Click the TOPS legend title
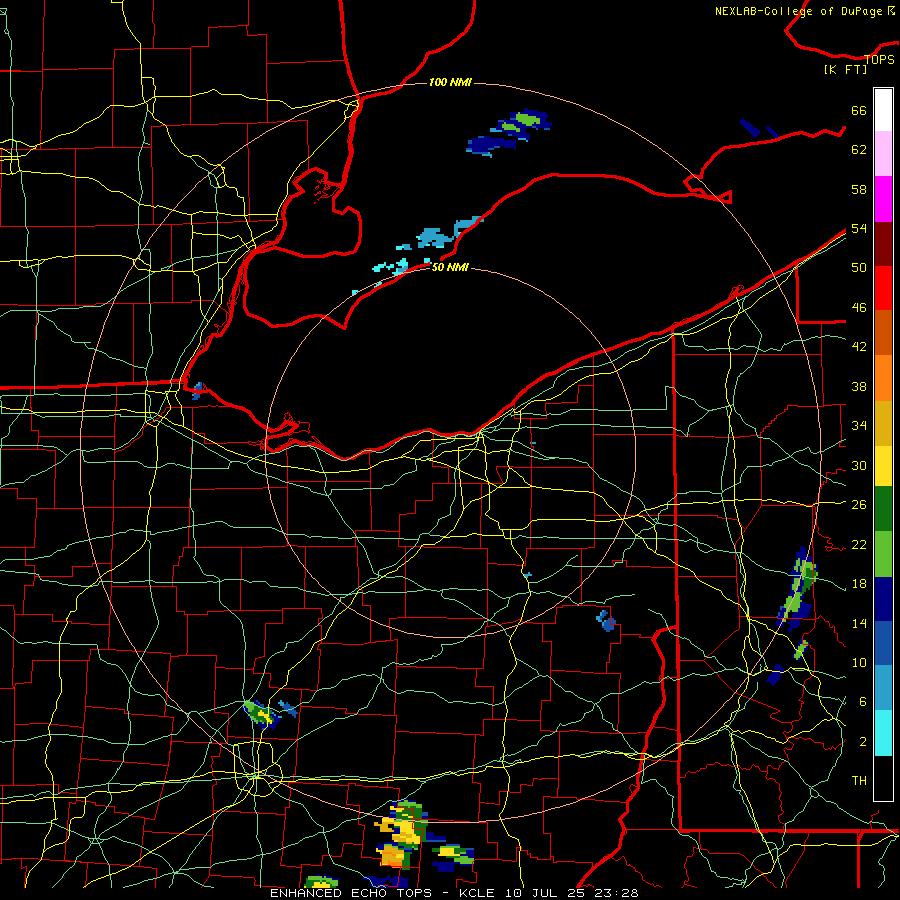 point(879,60)
